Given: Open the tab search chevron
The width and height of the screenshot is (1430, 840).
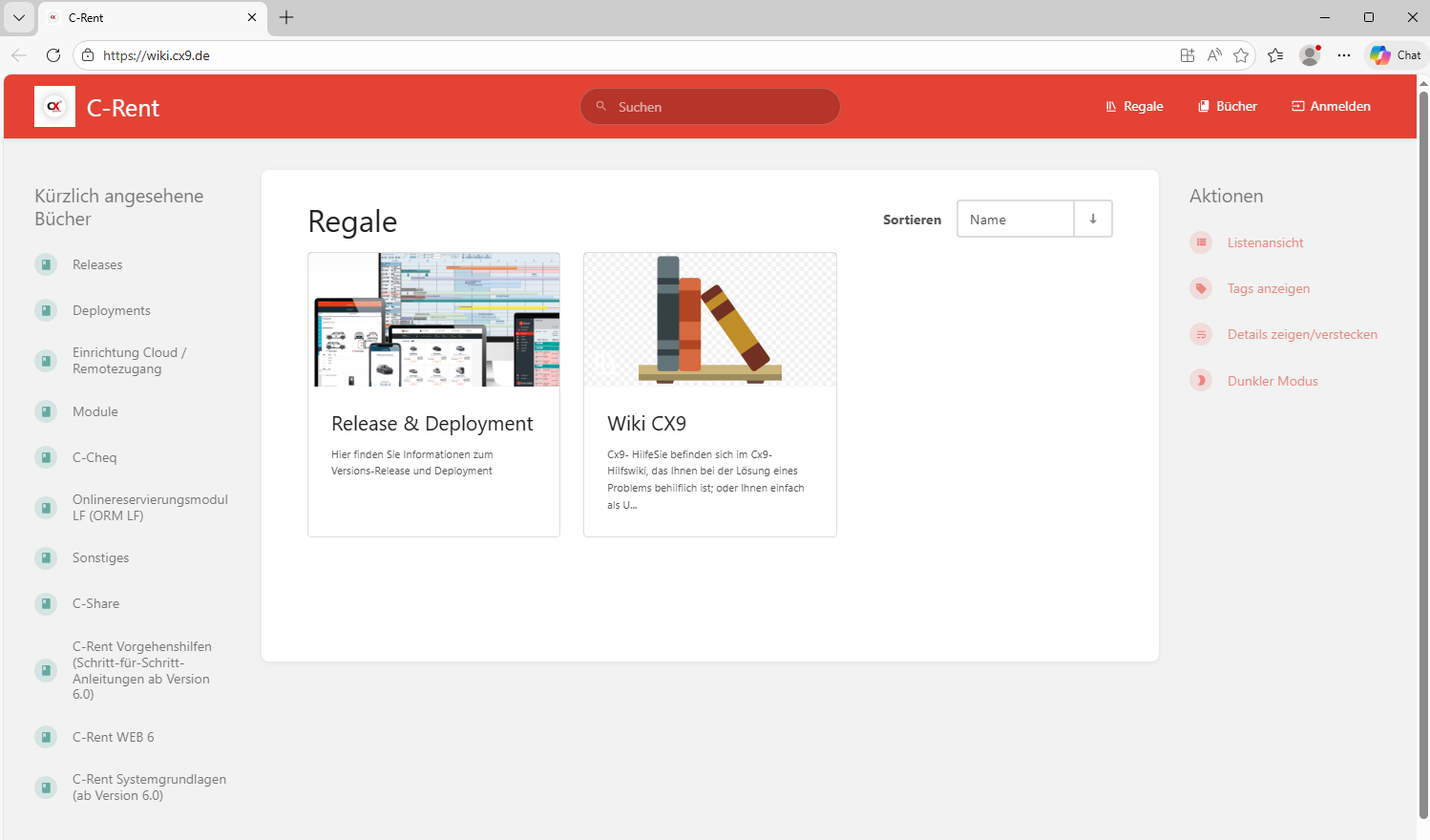Looking at the screenshot, I should (19, 17).
